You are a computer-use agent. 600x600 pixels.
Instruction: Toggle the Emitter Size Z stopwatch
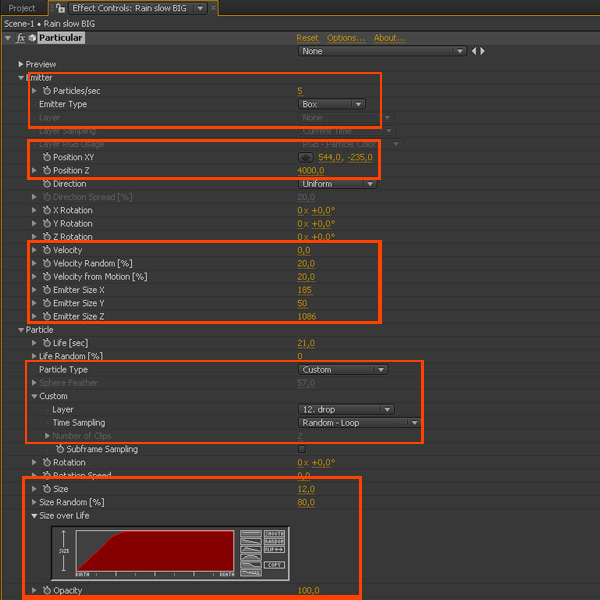click(x=47, y=316)
